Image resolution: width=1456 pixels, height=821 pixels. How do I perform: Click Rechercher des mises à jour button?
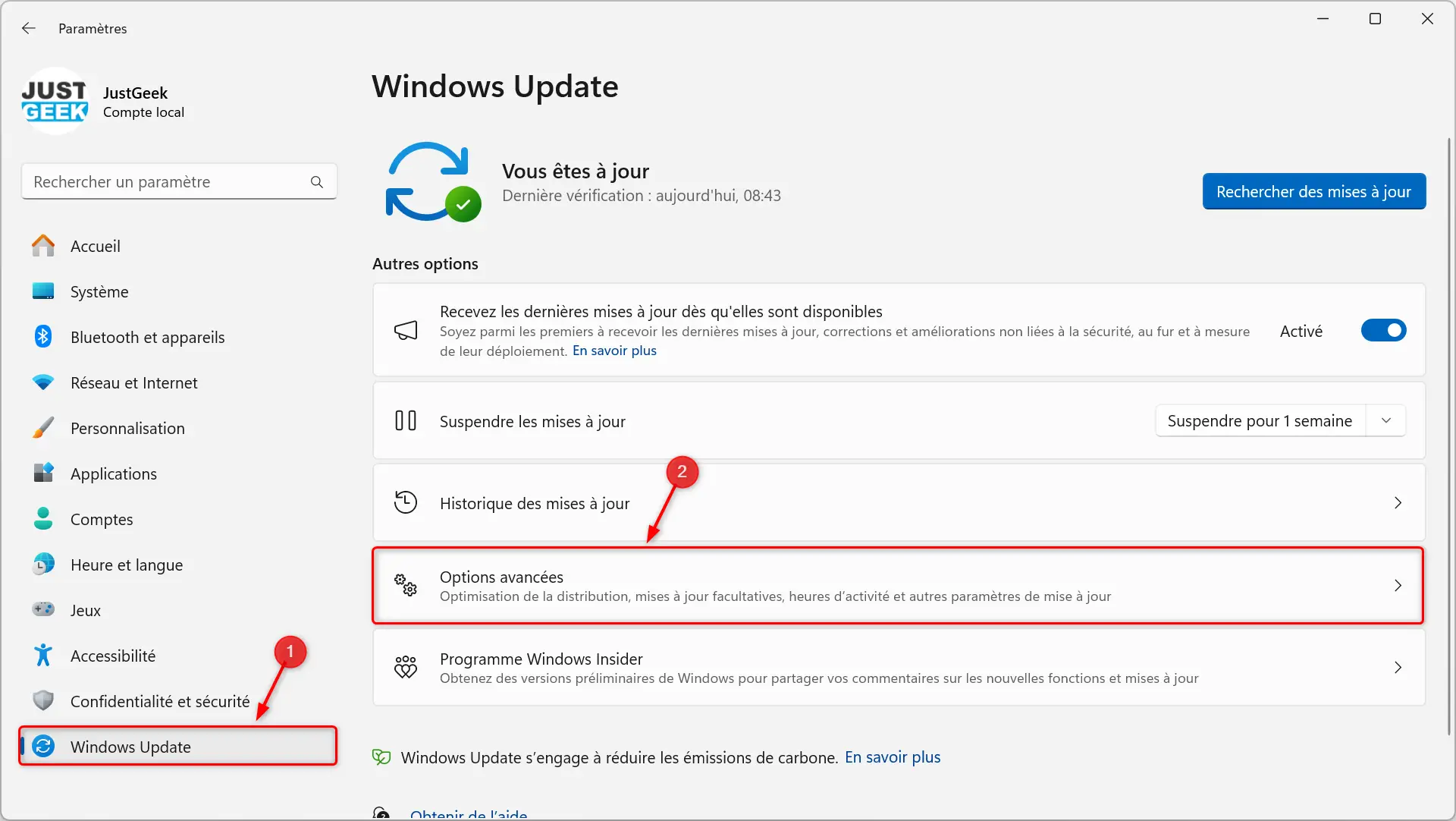[1313, 191]
